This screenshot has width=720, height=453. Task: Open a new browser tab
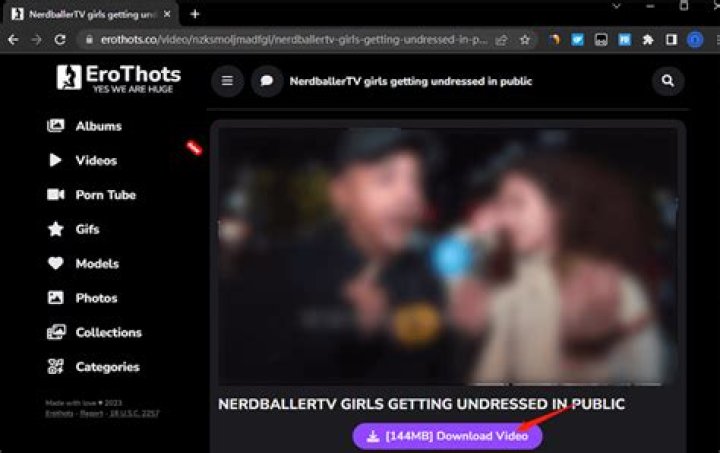[x=195, y=14]
